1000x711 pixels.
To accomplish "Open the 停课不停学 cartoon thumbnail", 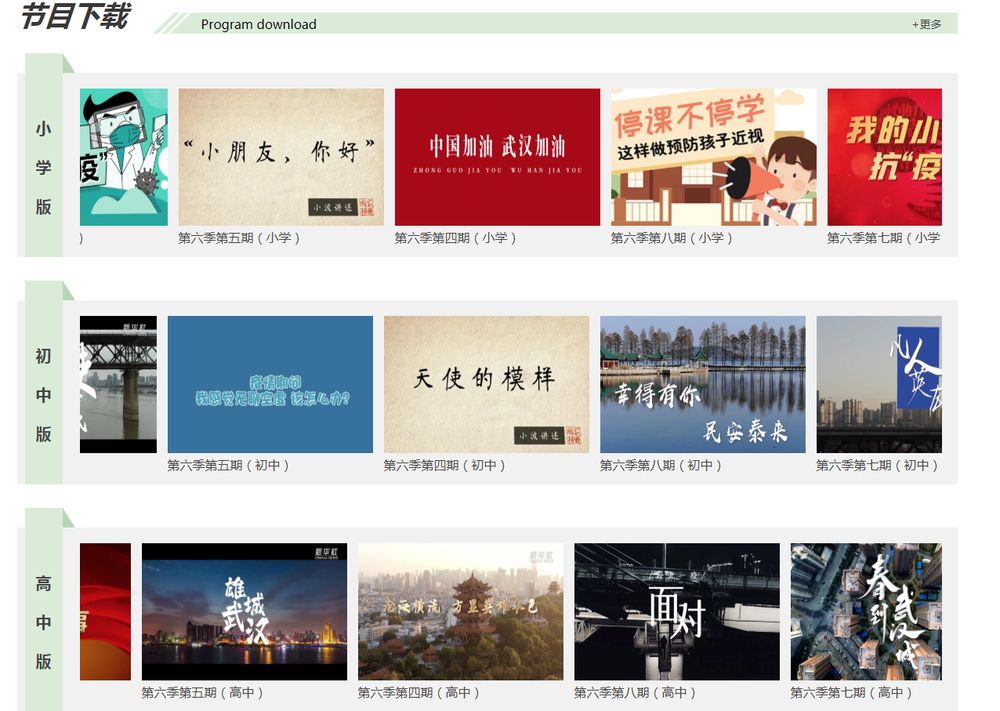I will [x=713, y=157].
